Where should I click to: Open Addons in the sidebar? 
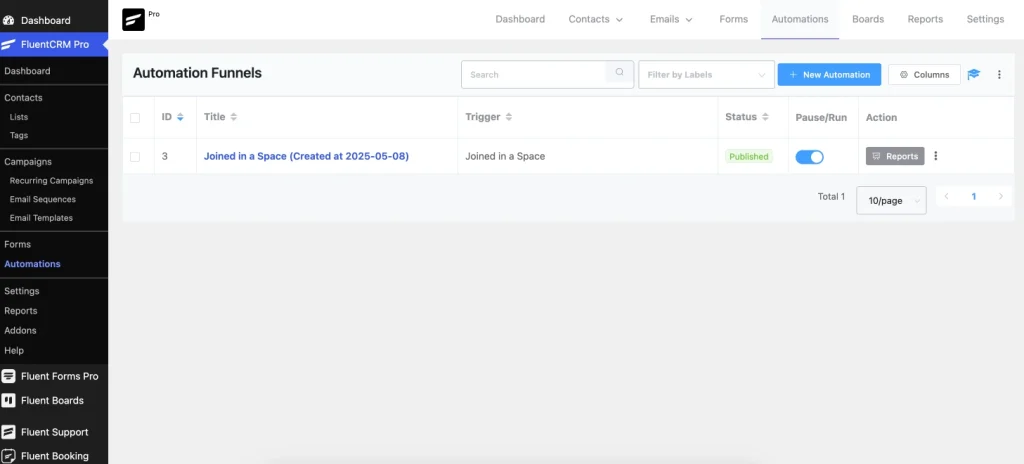(x=20, y=330)
